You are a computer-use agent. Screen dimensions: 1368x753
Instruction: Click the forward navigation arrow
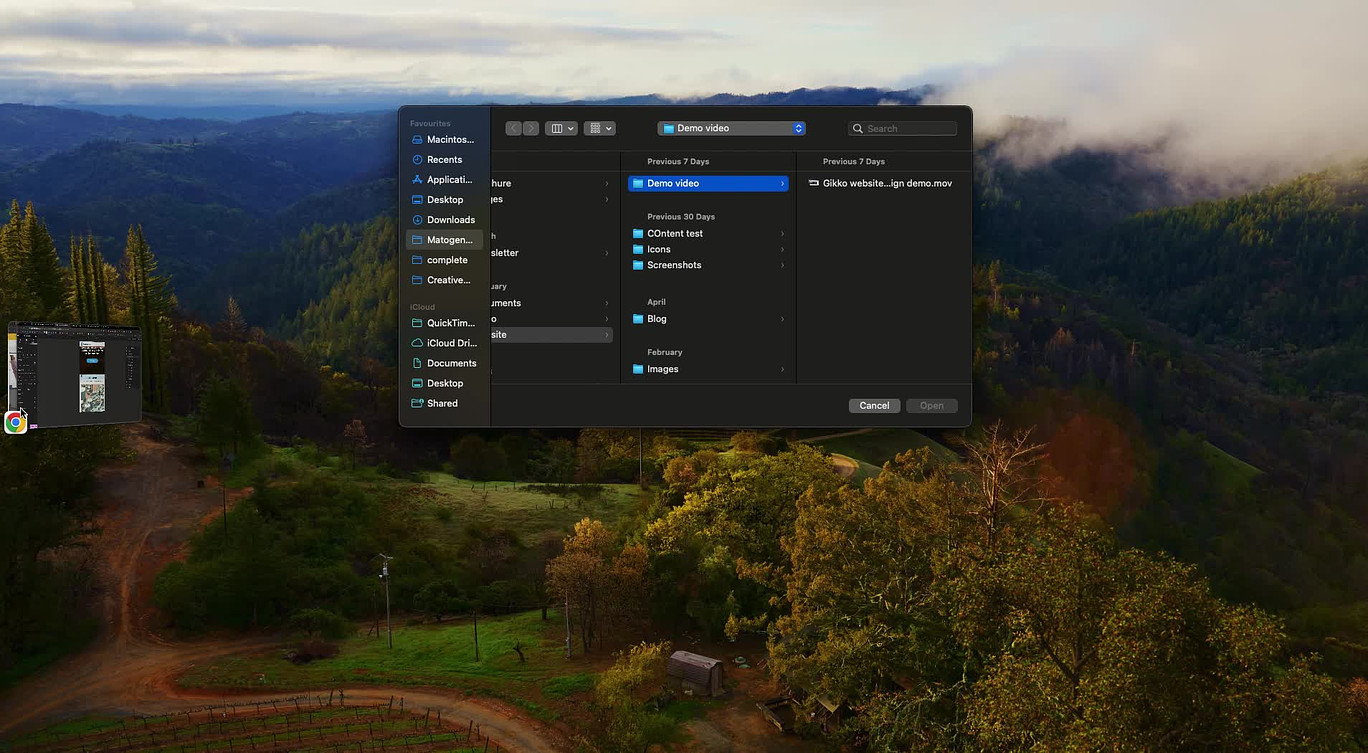(x=531, y=128)
